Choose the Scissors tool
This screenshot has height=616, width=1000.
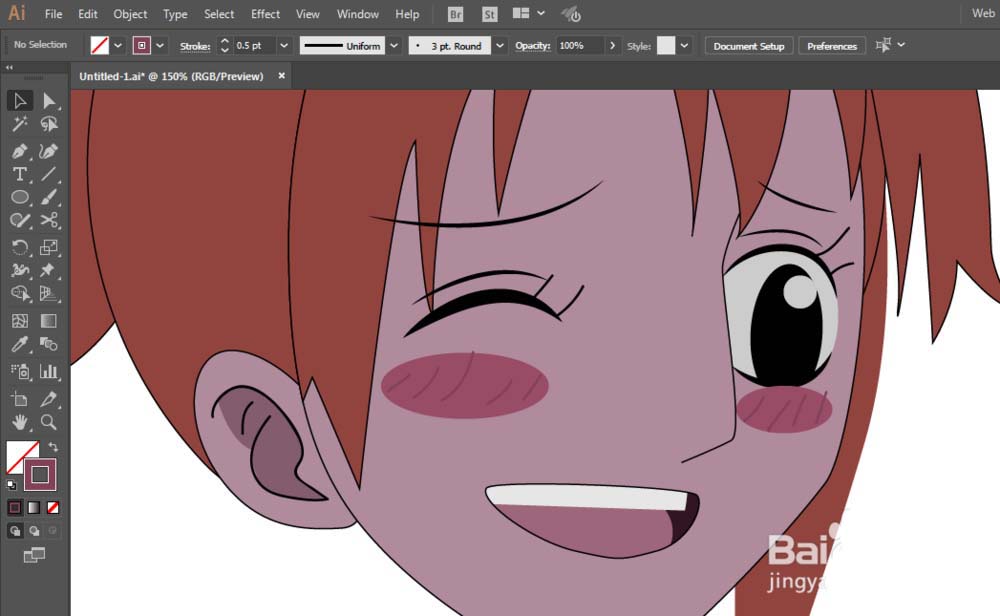pyautogui.click(x=48, y=221)
